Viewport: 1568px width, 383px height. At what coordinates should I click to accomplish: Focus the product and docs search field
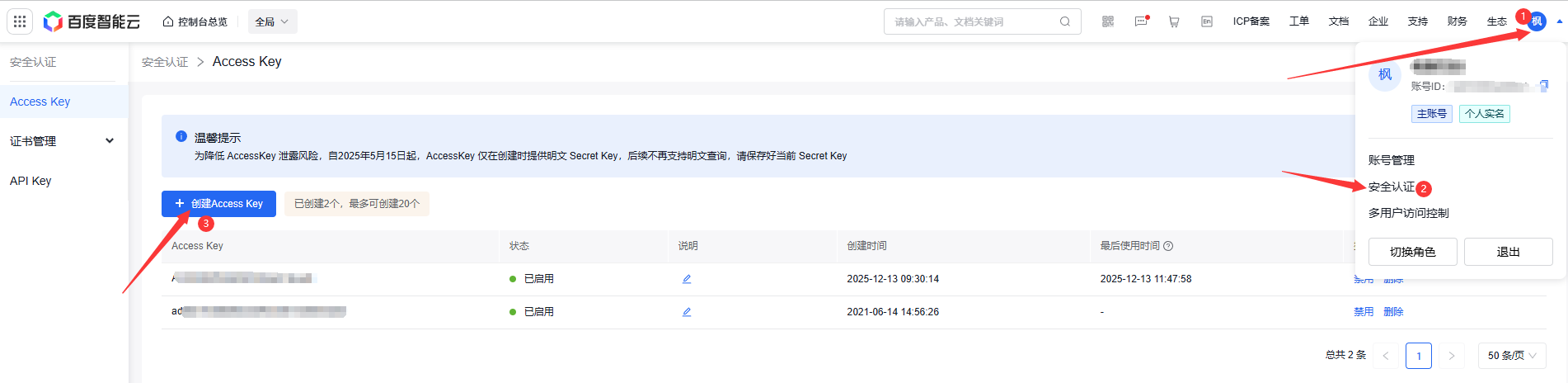click(973, 21)
